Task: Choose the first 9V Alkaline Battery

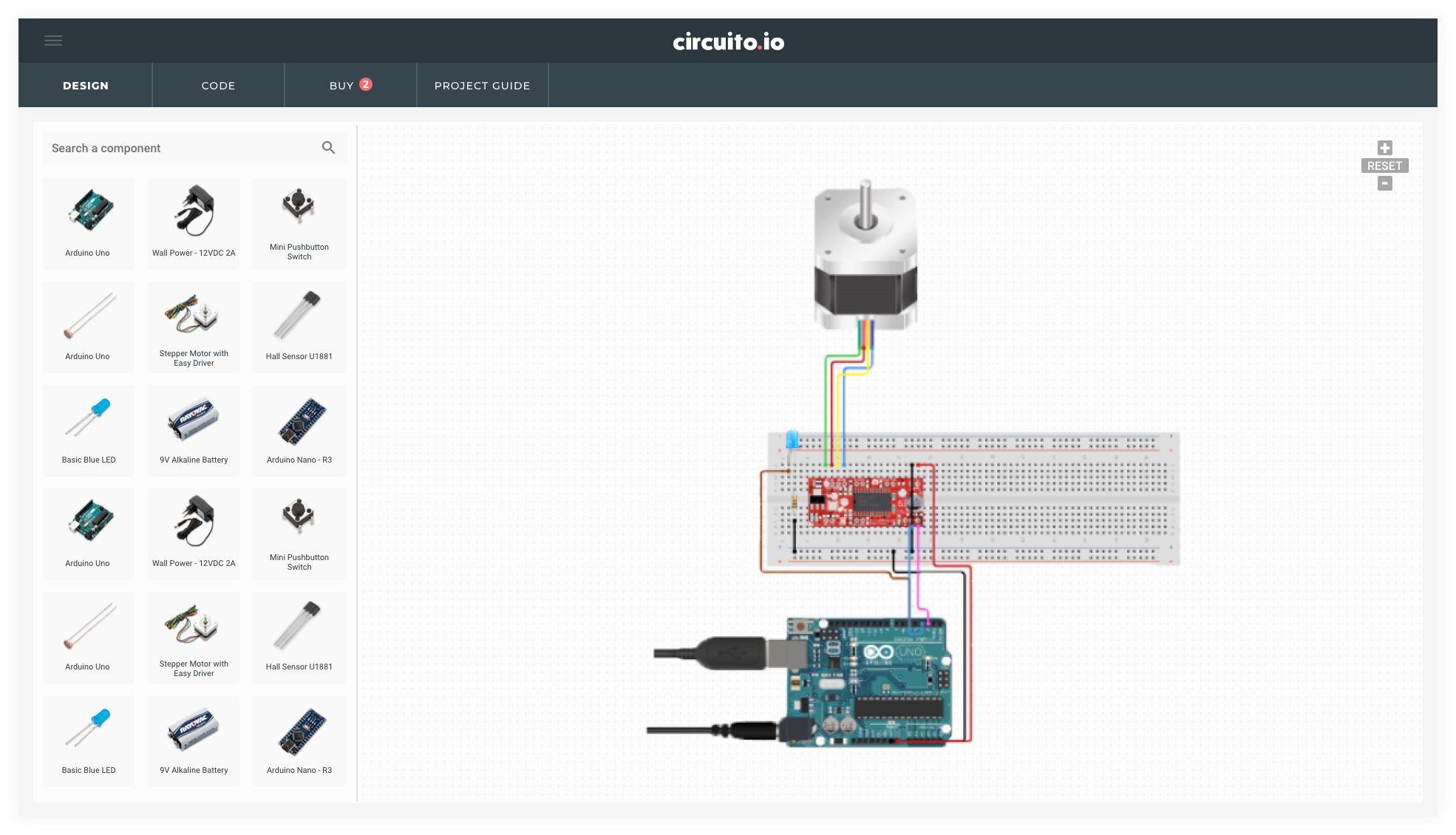Action: tap(194, 430)
